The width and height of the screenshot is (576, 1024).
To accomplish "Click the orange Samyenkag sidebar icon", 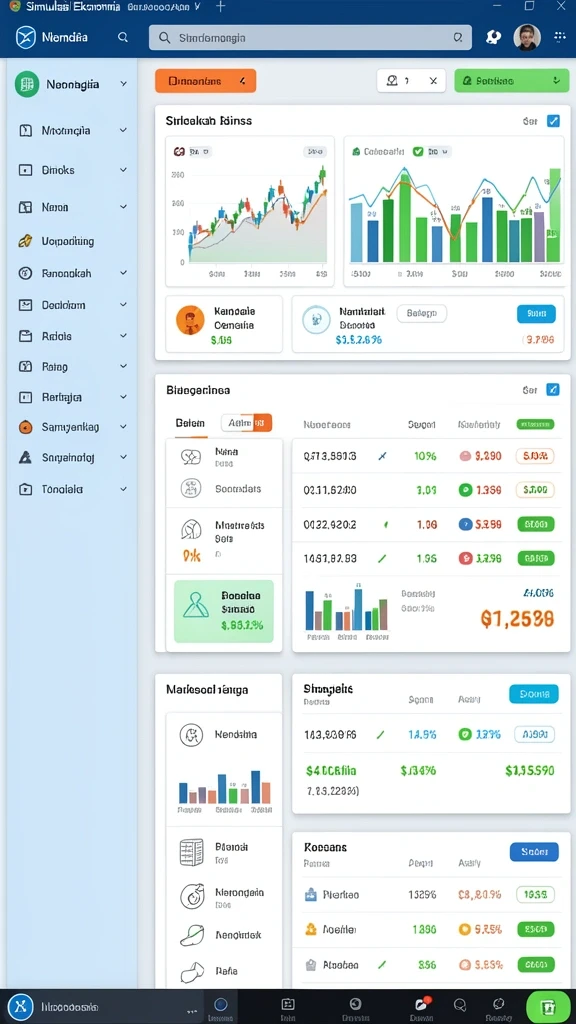I will coord(25,427).
